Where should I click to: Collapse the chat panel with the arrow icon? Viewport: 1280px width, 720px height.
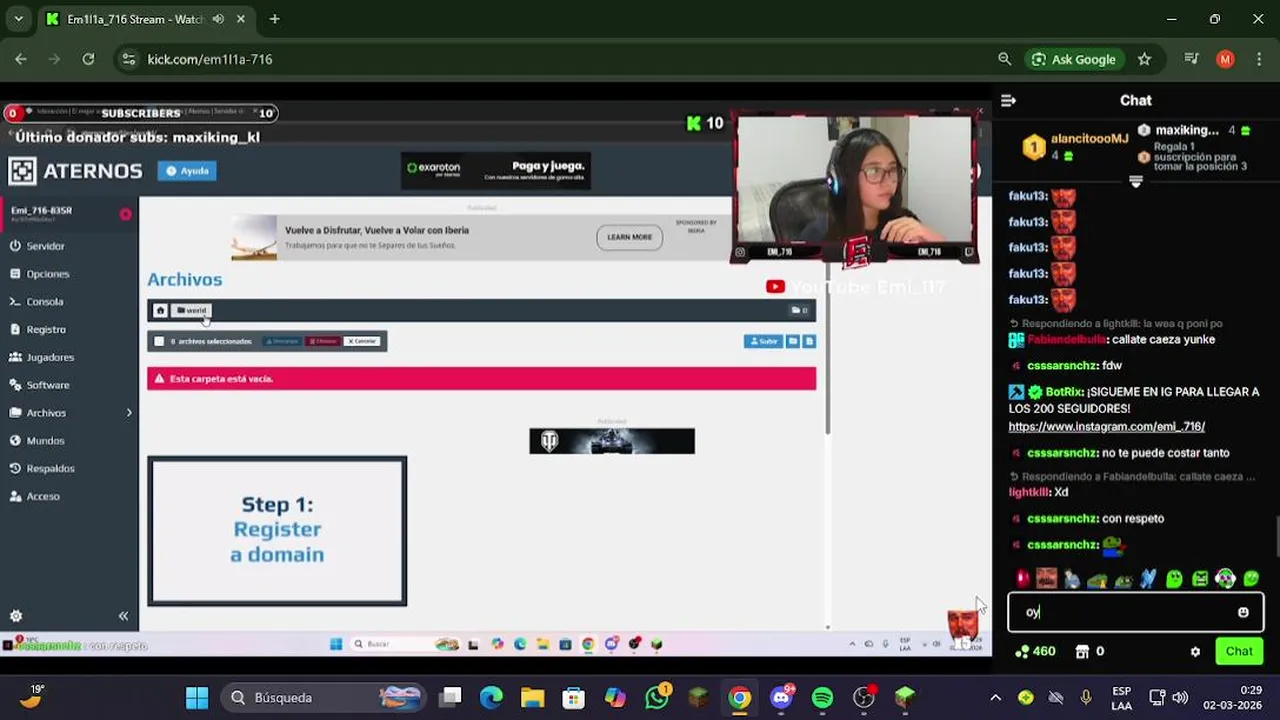(x=1008, y=100)
